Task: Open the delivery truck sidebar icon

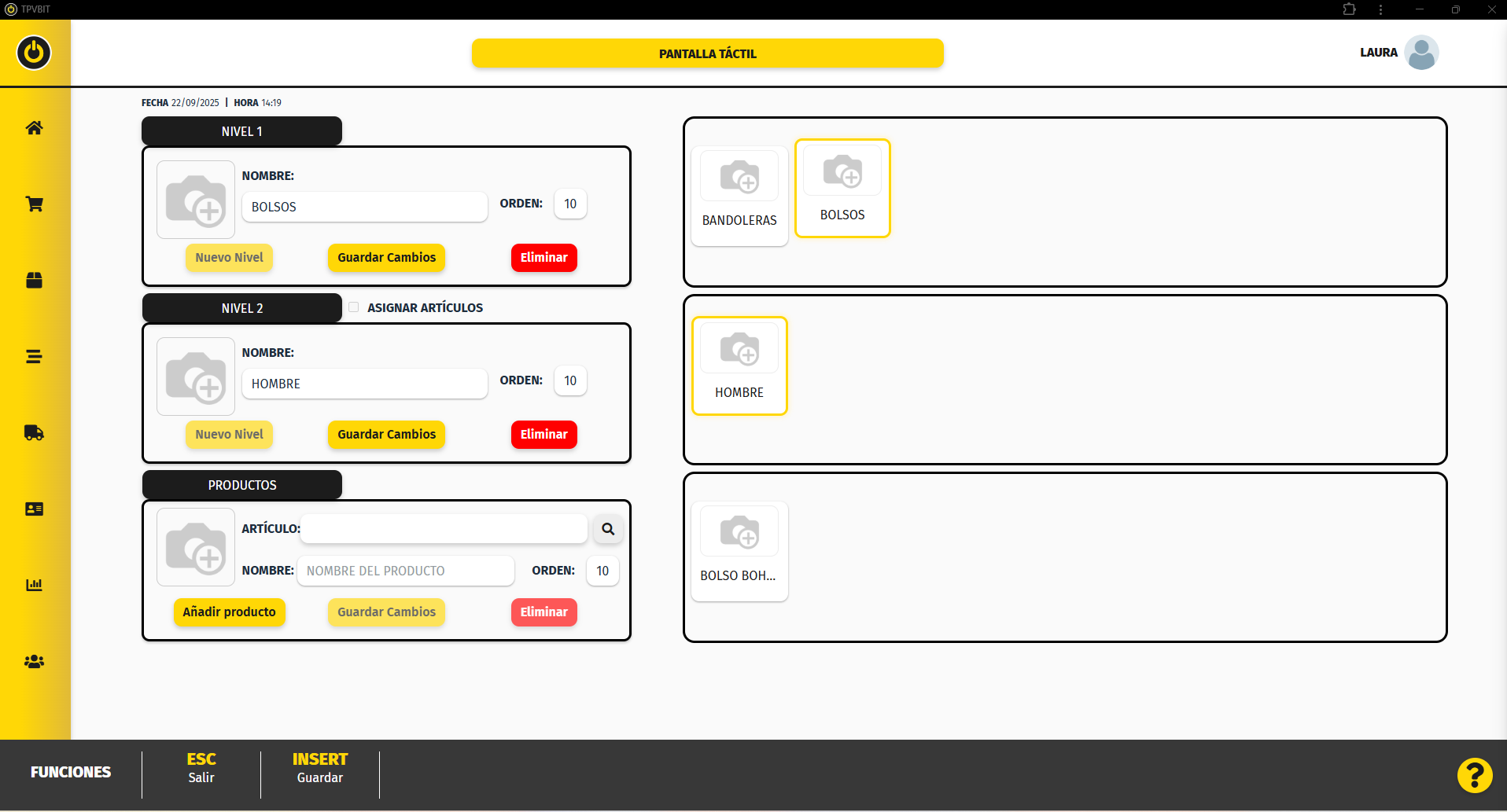Action: click(x=34, y=432)
